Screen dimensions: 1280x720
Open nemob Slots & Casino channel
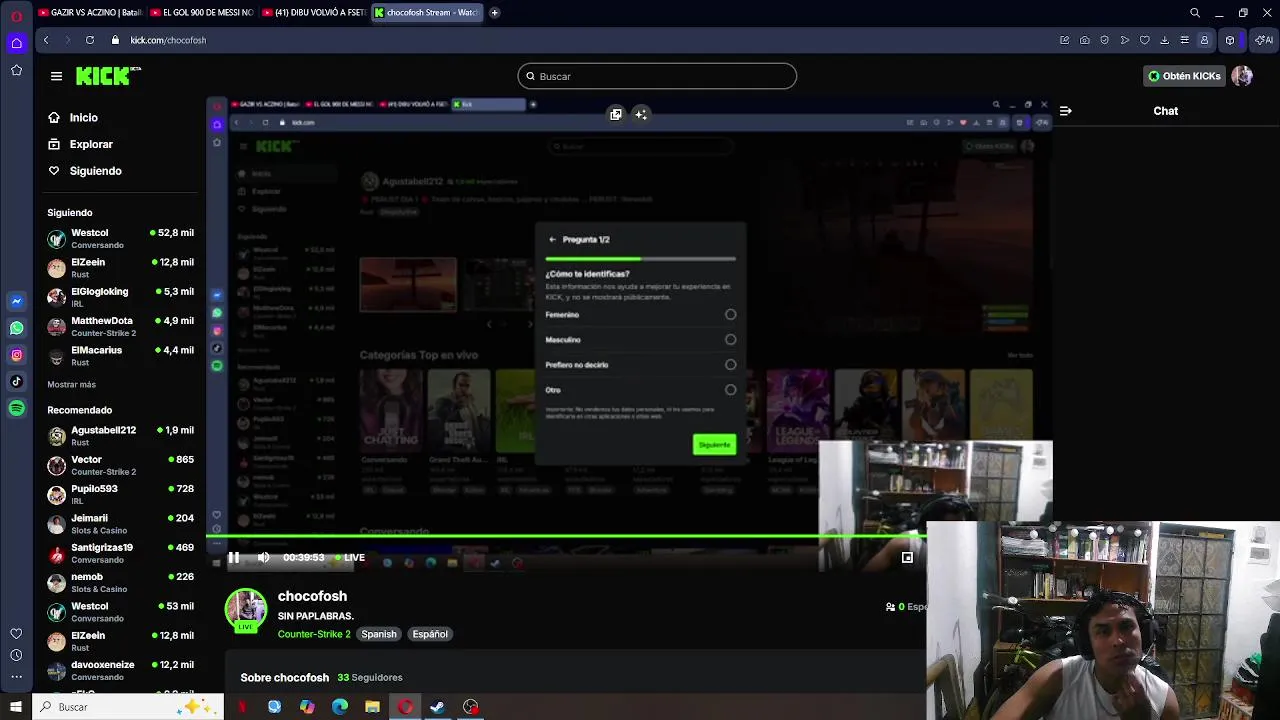click(121, 582)
